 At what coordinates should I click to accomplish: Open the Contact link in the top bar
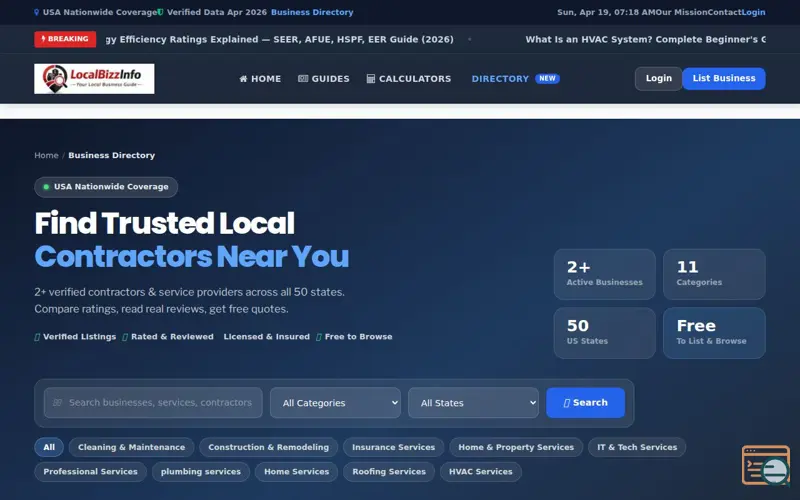pyautogui.click(x=724, y=12)
